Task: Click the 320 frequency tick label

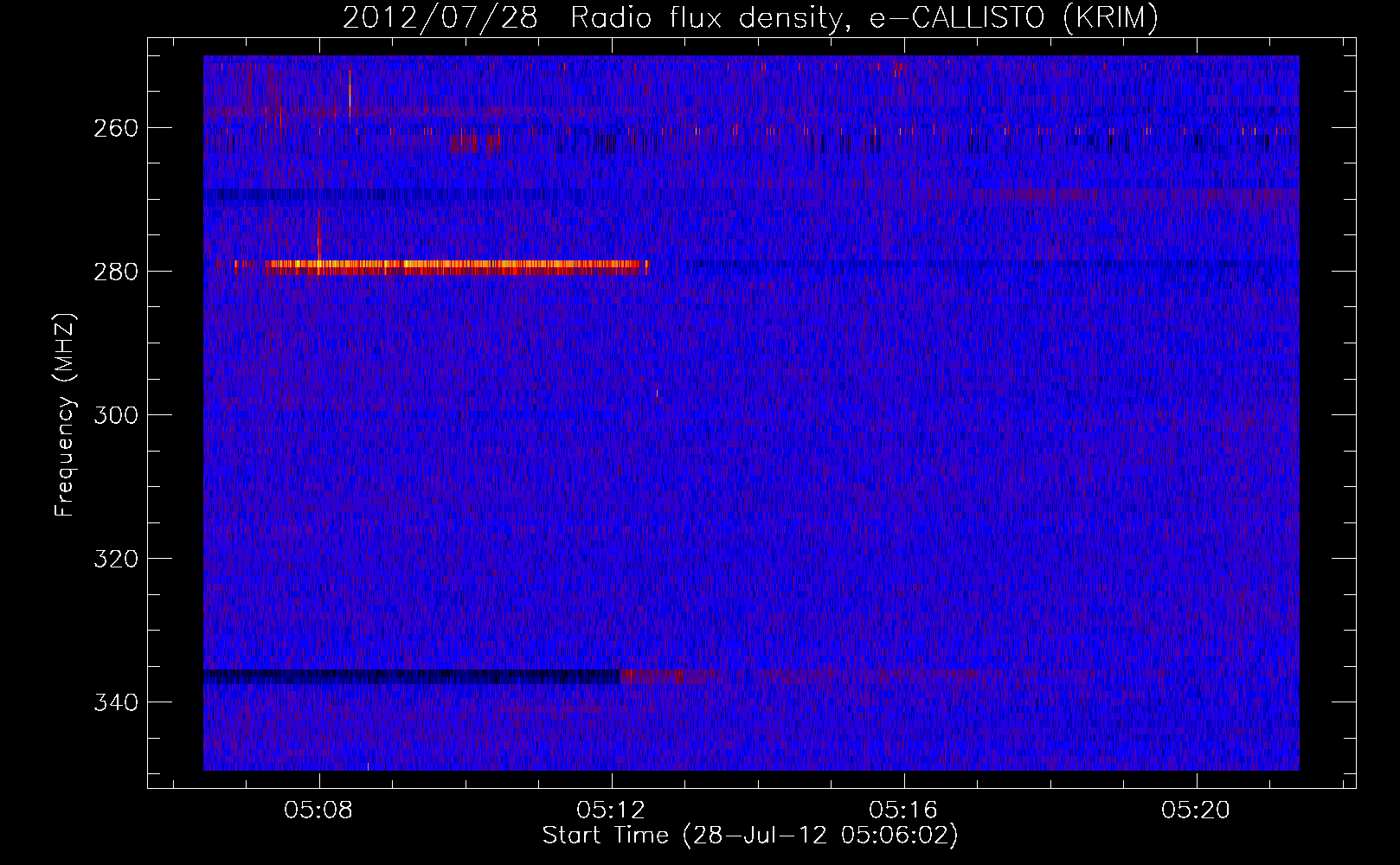Action: coord(116,559)
